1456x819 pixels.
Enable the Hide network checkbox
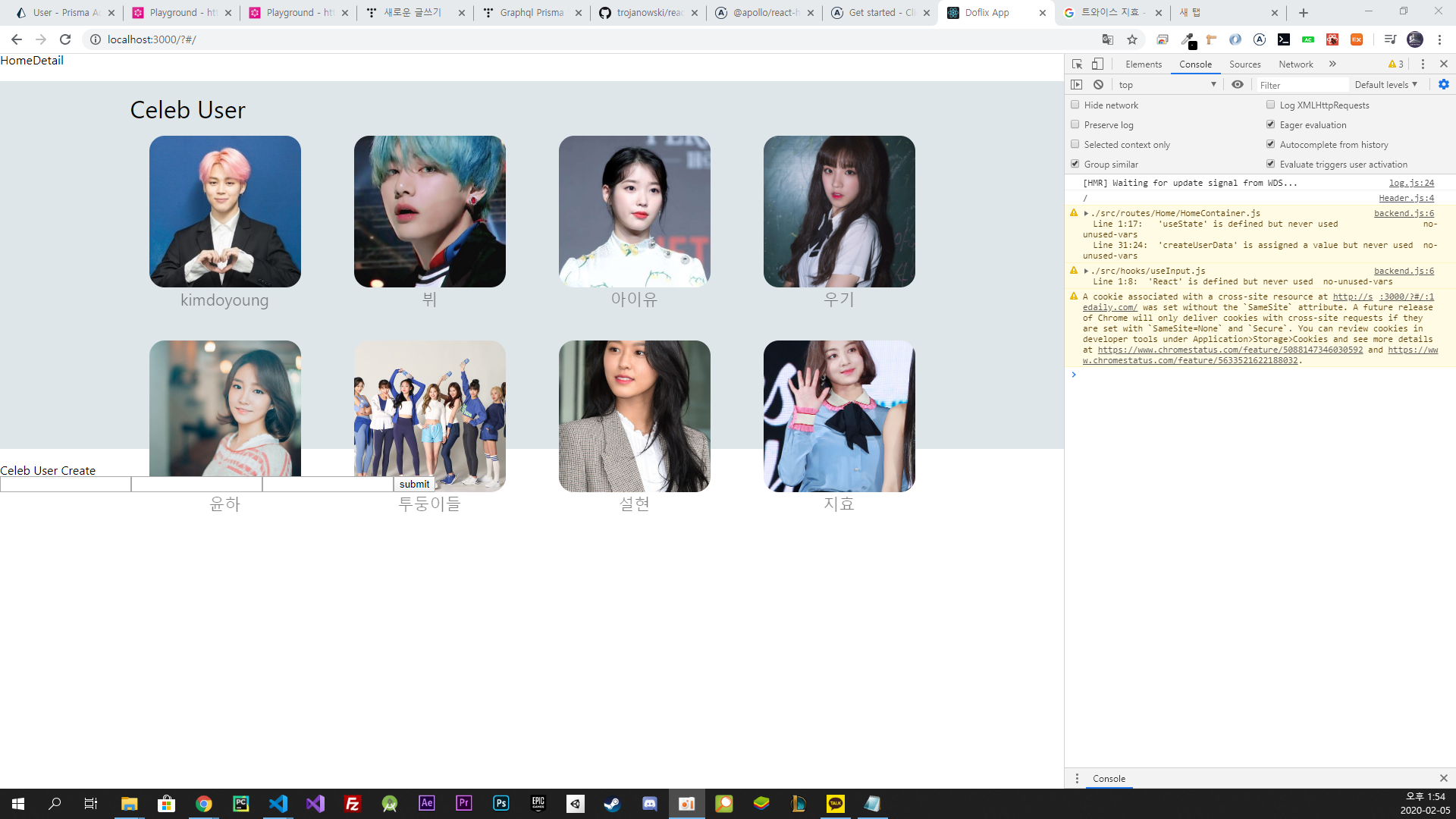[1075, 105]
